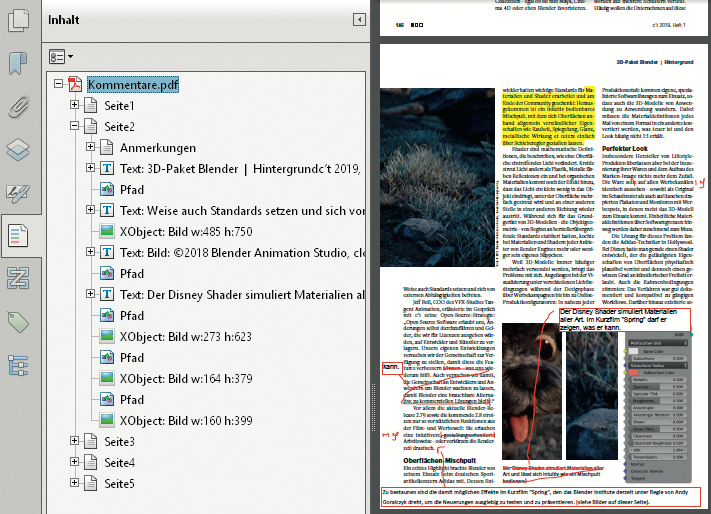Open the Bookmarks panel icon

pyautogui.click(x=19, y=65)
